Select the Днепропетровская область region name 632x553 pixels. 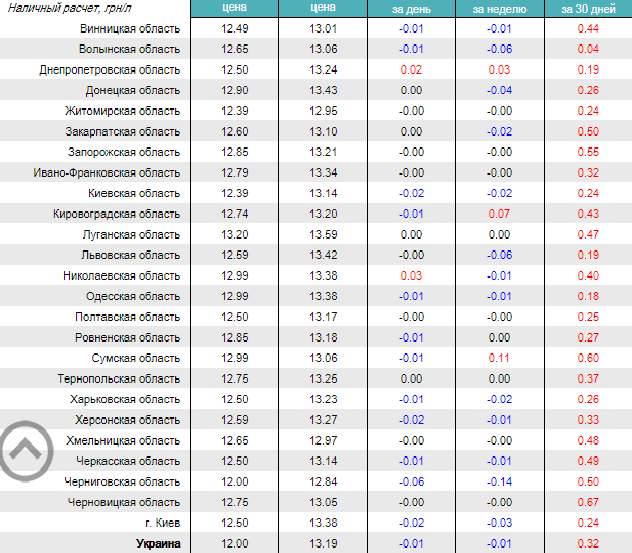110,70
